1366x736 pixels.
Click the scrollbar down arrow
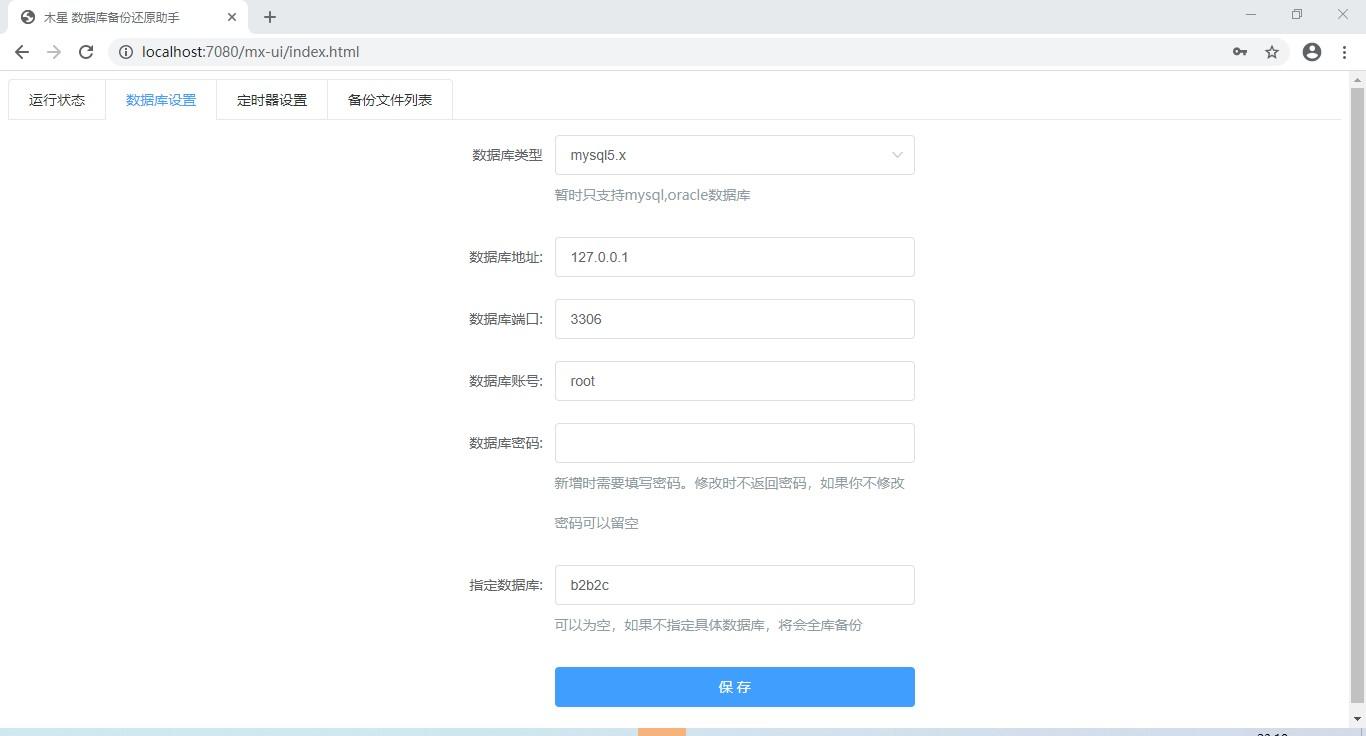tap(1357, 718)
